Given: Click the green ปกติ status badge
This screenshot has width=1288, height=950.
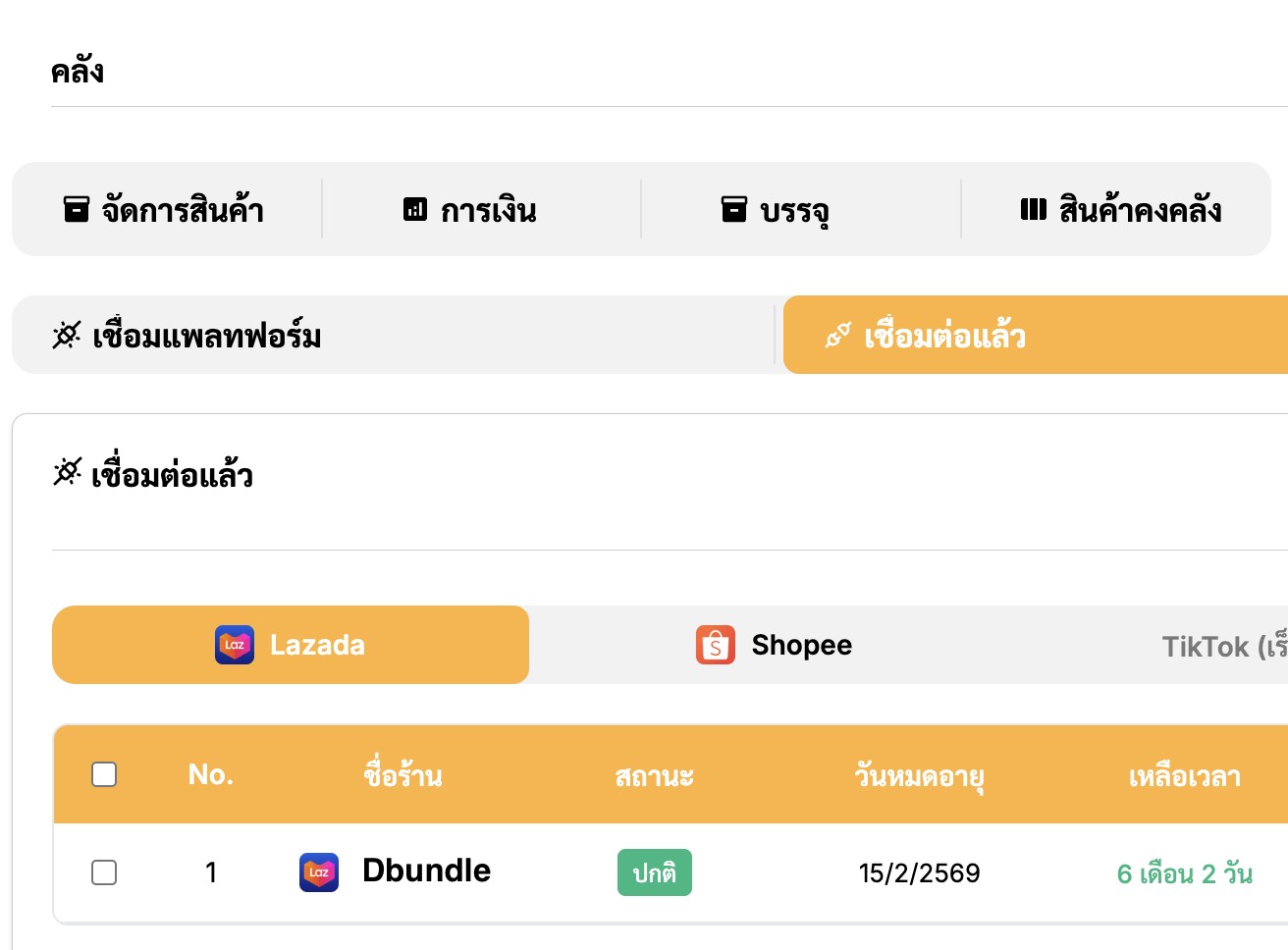Looking at the screenshot, I should 655,872.
